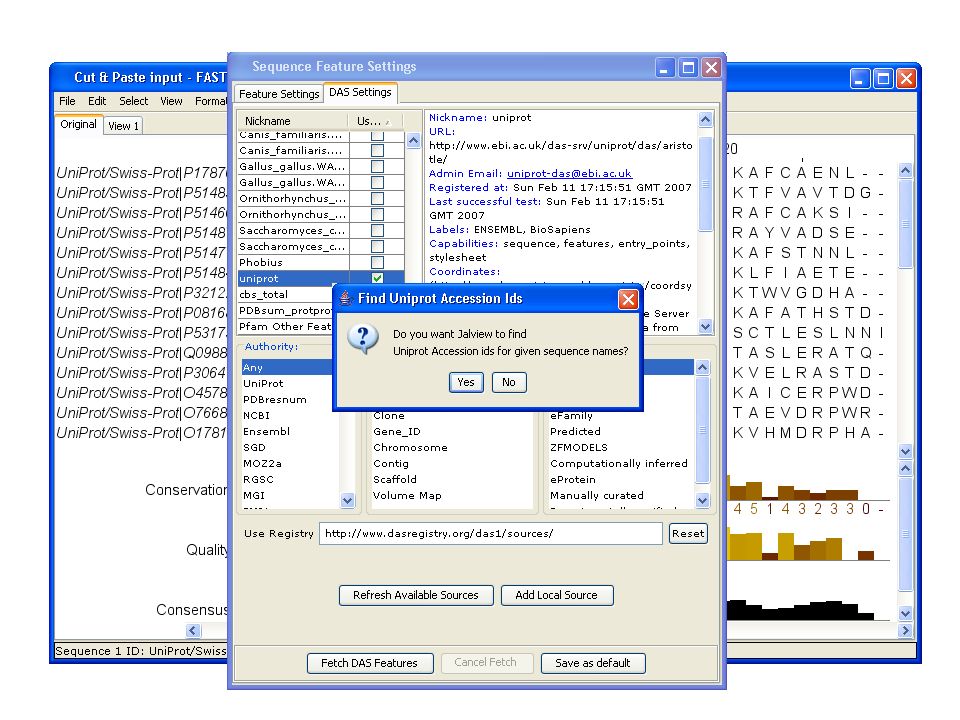Check the first Ornithorhynchus_... source checkbox

pyautogui.click(x=377, y=198)
